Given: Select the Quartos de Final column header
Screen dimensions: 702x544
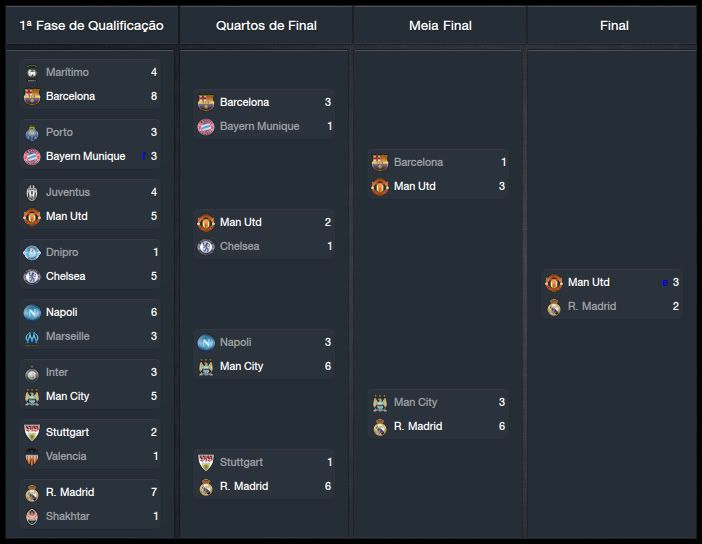Looking at the screenshot, I should pyautogui.click(x=265, y=25).
